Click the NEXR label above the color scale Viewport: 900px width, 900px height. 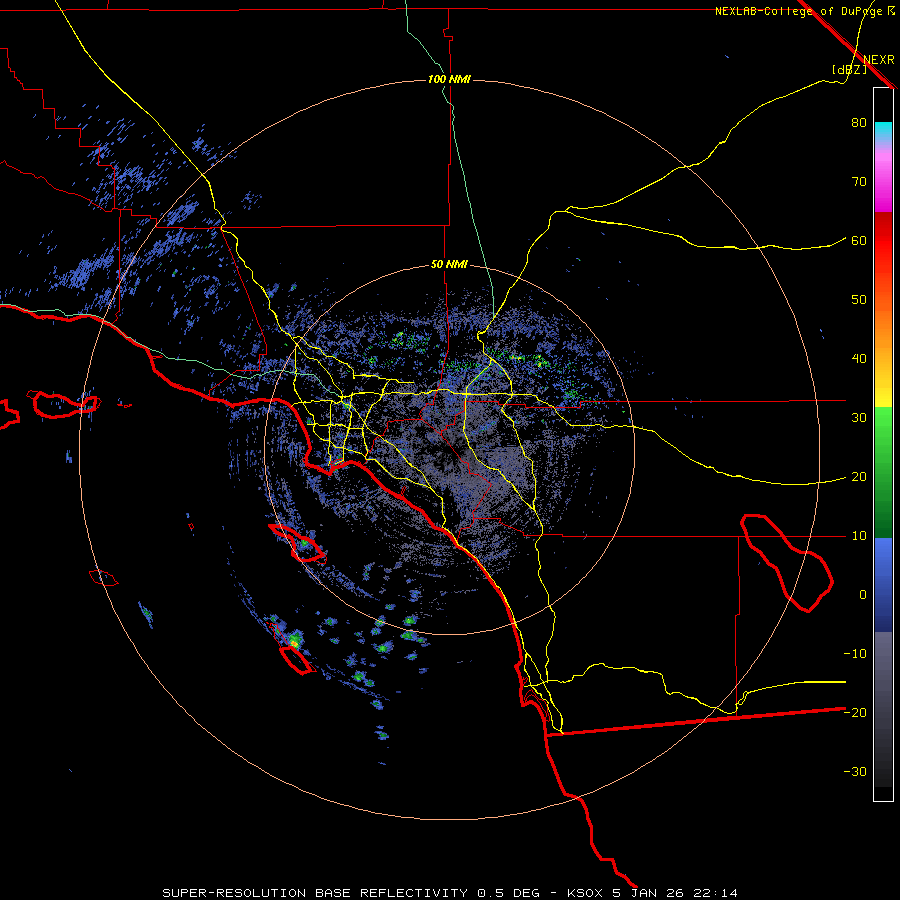(879, 60)
